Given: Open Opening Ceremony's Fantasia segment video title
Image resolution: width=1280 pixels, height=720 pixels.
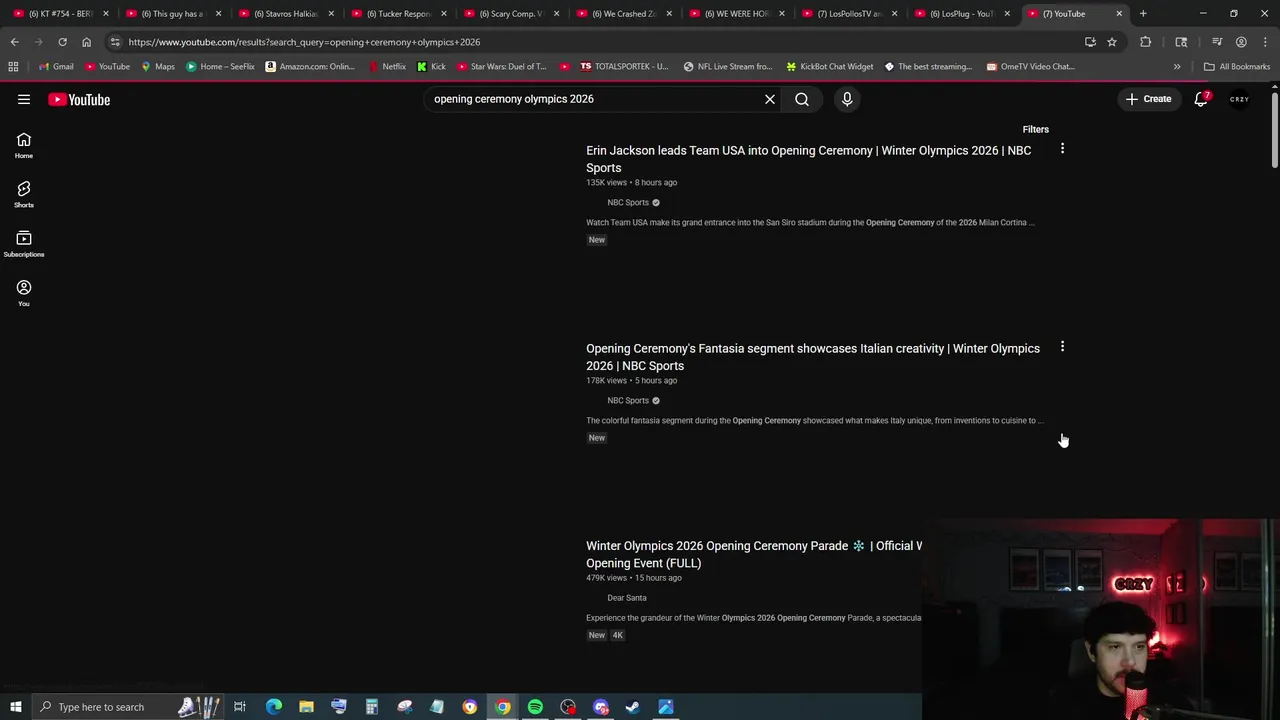Looking at the screenshot, I should click(x=813, y=357).
